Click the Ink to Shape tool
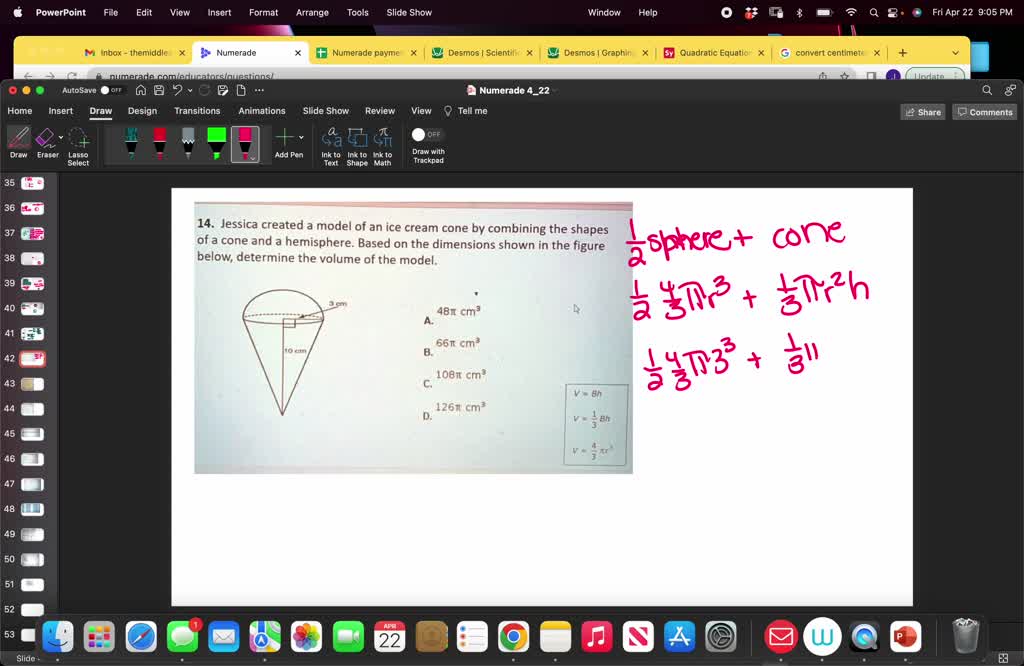Image resolution: width=1024 pixels, height=666 pixels. [x=357, y=148]
